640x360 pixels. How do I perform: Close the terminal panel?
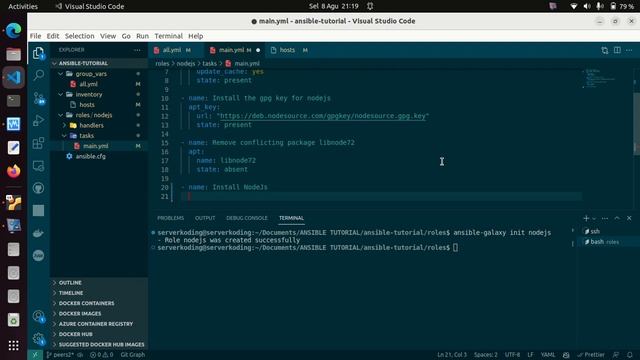point(629,218)
